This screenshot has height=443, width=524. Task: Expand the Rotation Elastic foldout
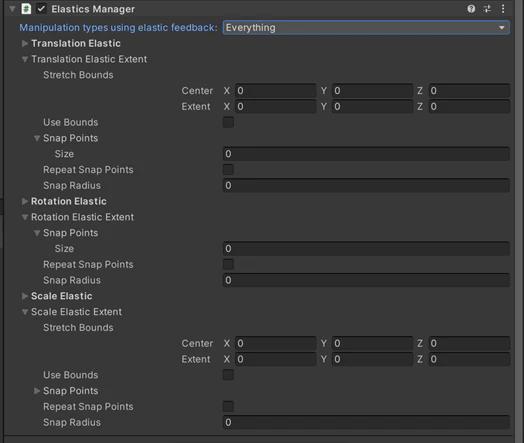[25, 201]
